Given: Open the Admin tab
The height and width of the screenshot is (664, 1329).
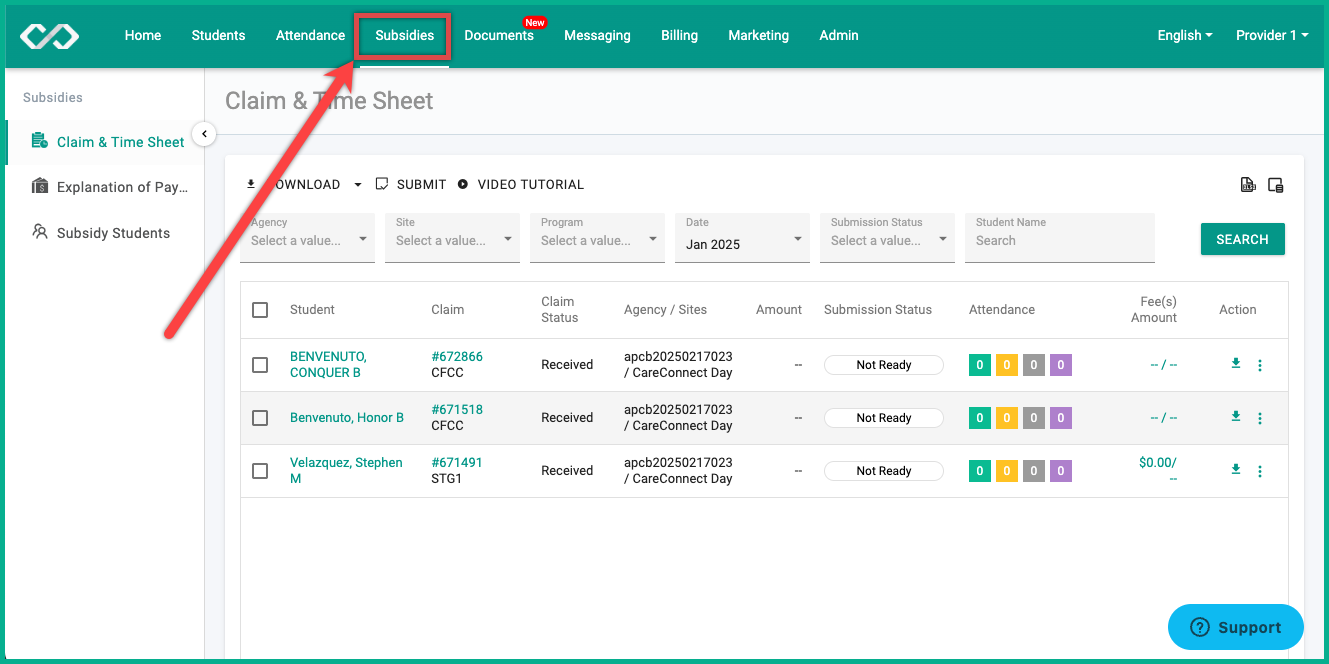Looking at the screenshot, I should coord(839,35).
